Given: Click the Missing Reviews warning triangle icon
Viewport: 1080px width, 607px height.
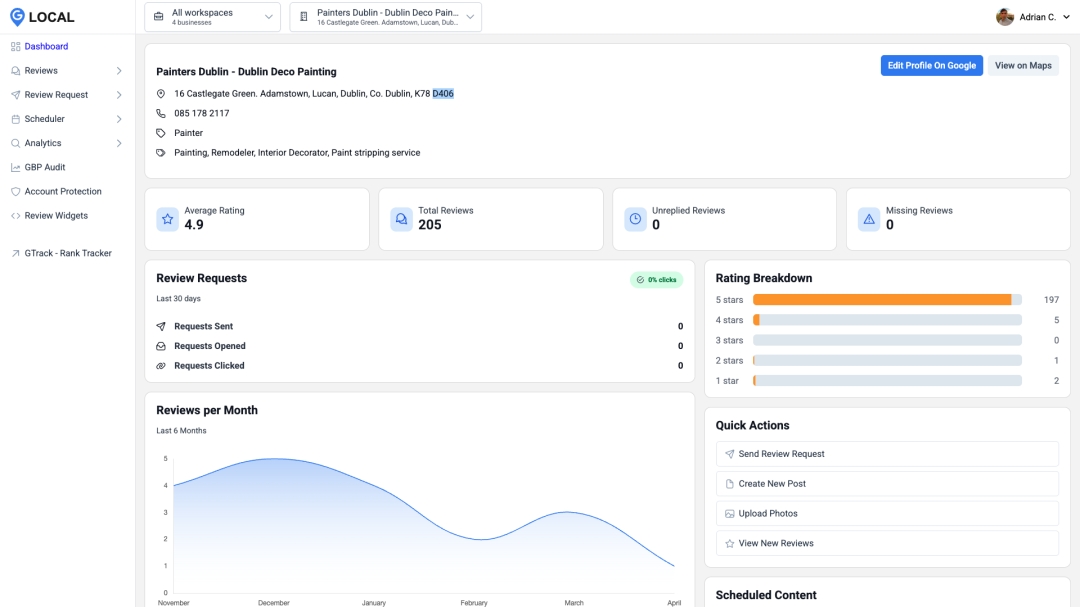Looking at the screenshot, I should [x=869, y=219].
